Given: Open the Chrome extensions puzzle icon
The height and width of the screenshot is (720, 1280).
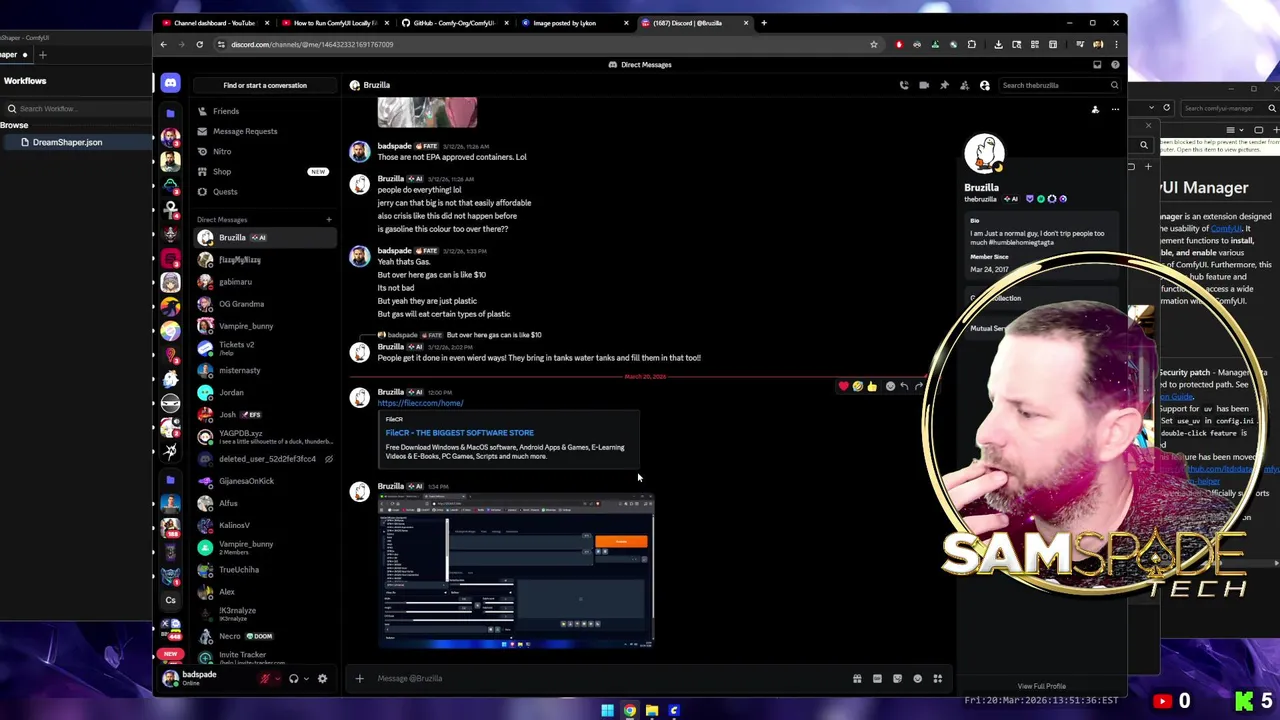Looking at the screenshot, I should [x=971, y=44].
